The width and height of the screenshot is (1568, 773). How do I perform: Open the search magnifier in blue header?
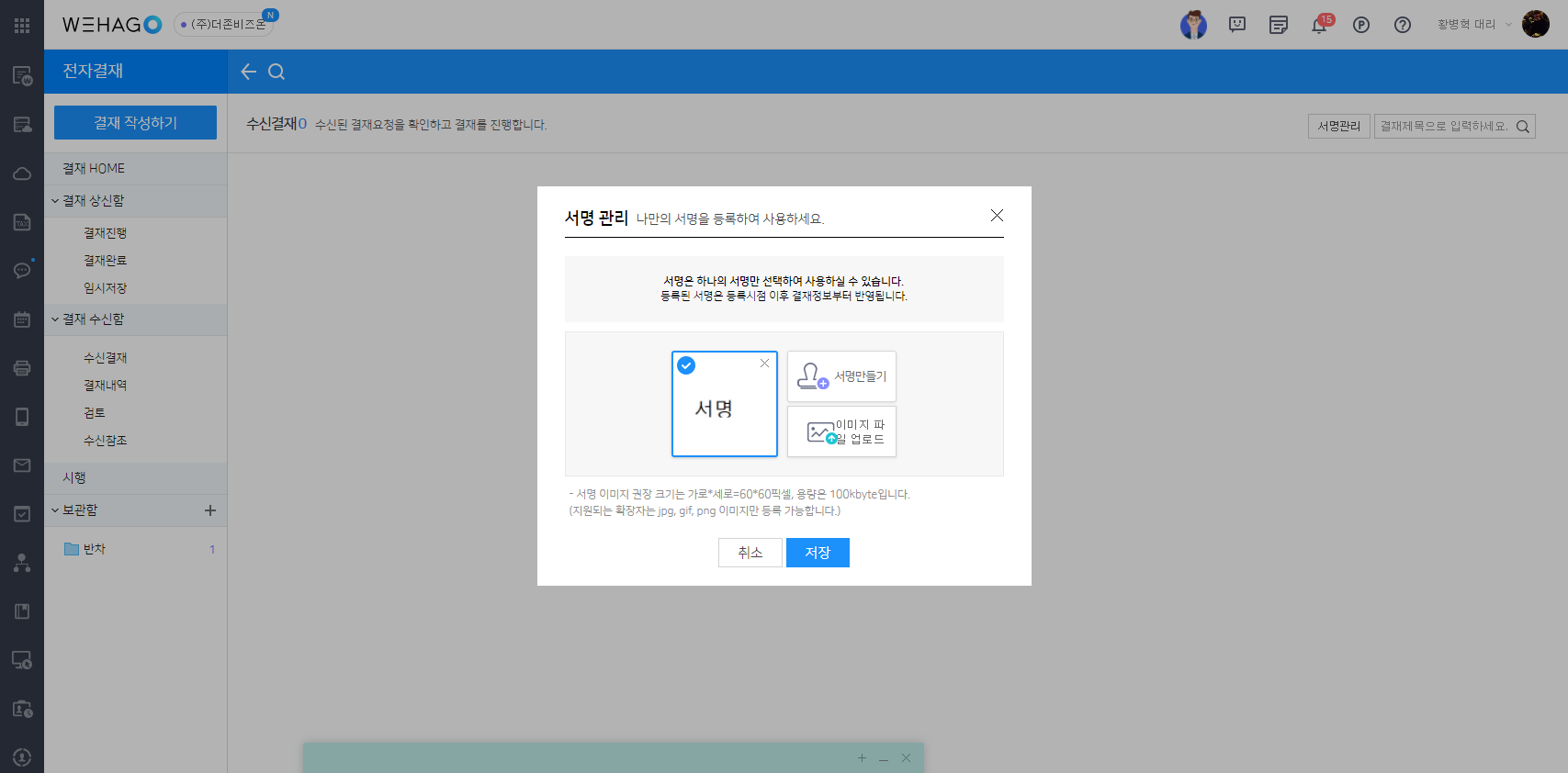[276, 72]
